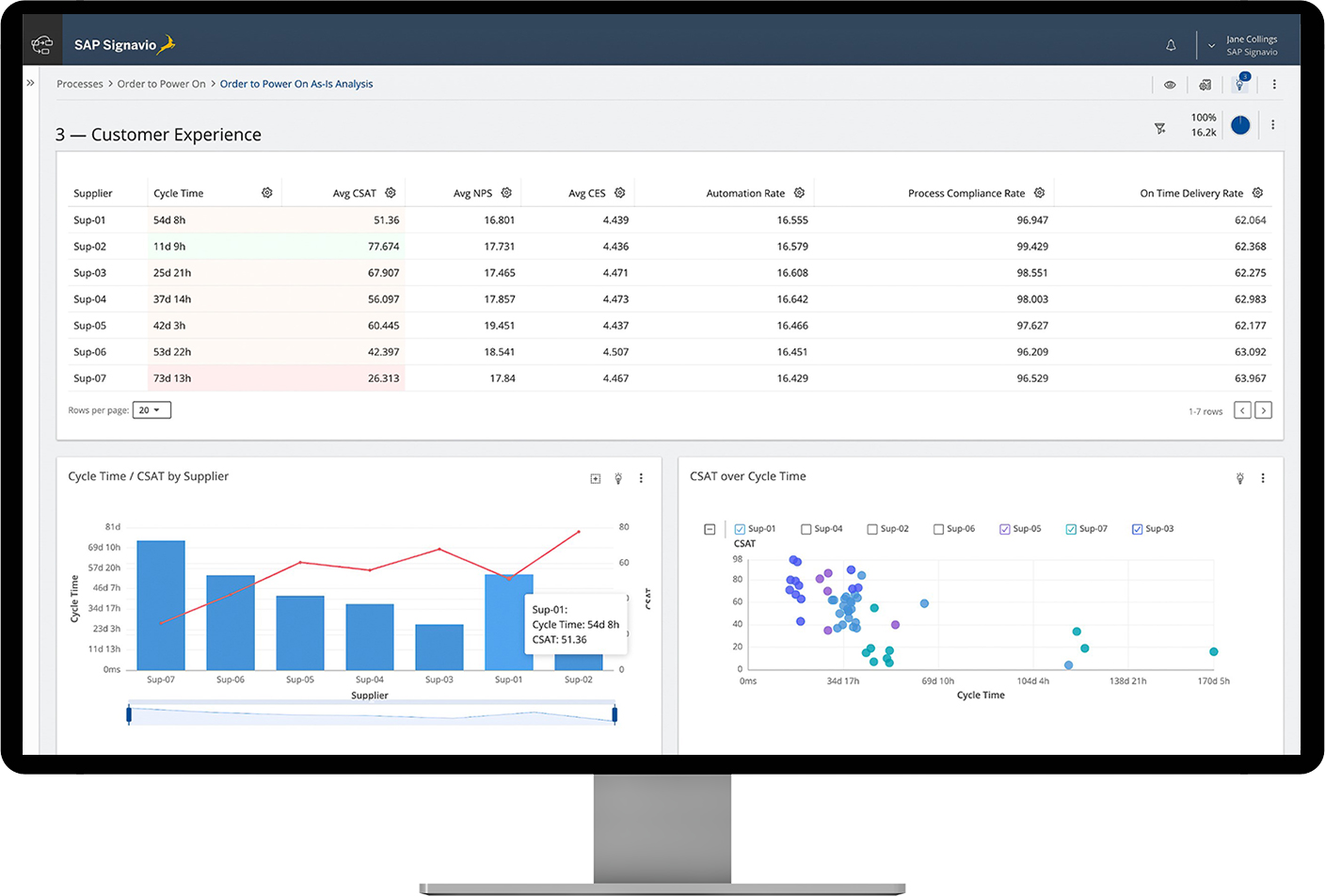Click the insights lightbulb on Cycle Time / CSAT chart
Viewport: 1325px width, 896px height.
(618, 478)
